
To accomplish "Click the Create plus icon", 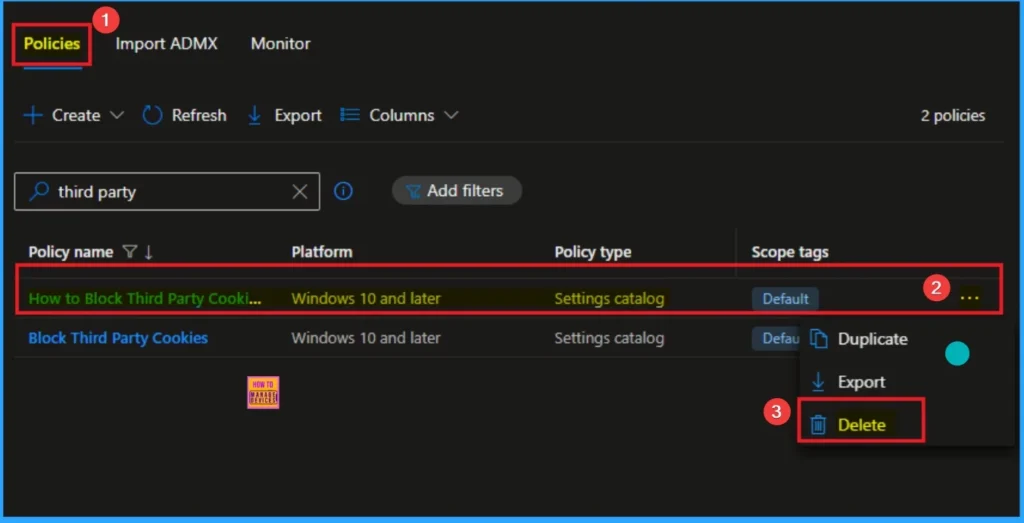I will pos(33,116).
